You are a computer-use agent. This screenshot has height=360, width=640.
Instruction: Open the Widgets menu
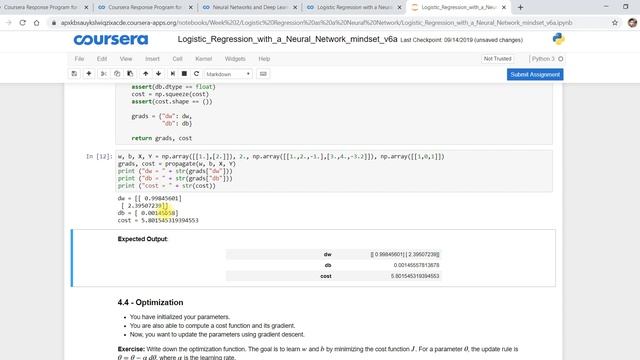coord(235,59)
